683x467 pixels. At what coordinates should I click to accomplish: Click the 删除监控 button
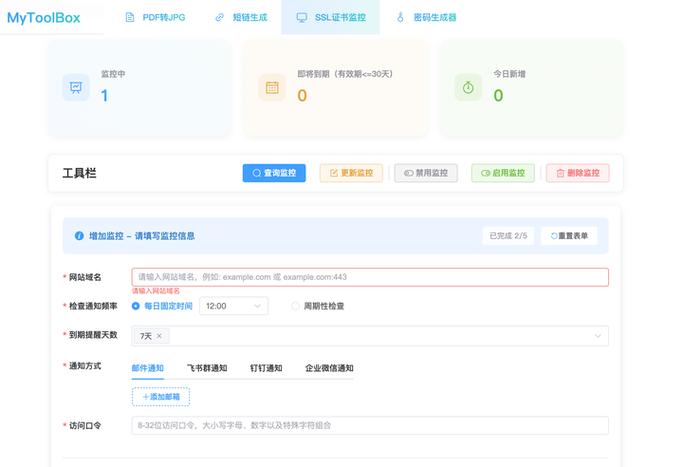coord(578,173)
